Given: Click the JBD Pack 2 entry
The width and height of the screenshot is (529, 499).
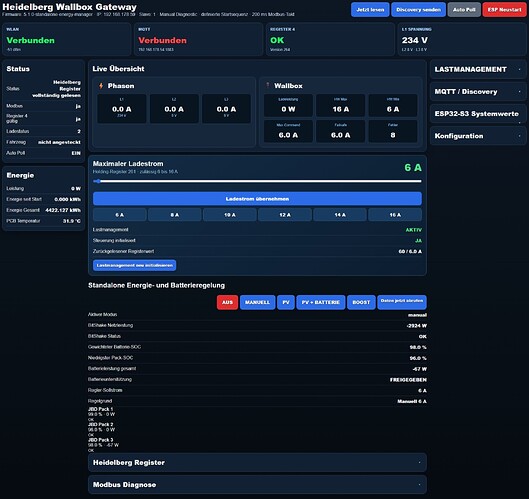Looking at the screenshot, I should (x=101, y=429).
